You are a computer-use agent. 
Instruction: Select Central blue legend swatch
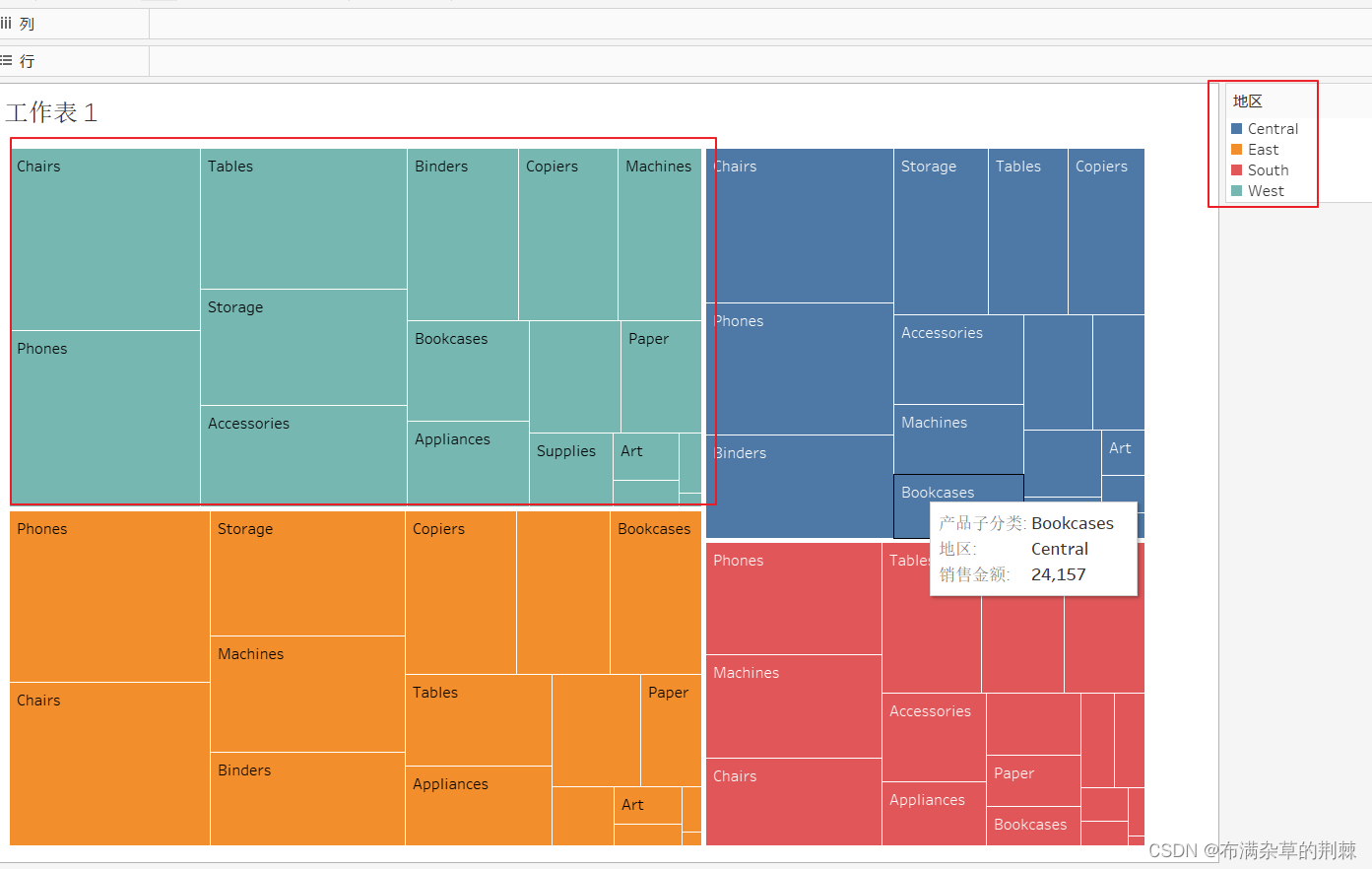pos(1237,129)
